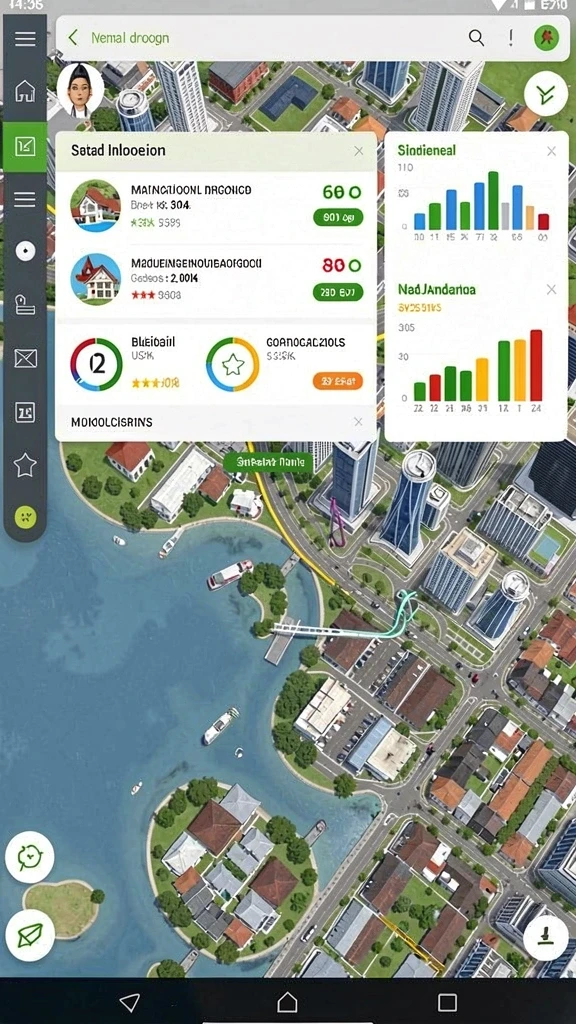Click the tallest red bar in NadJAndarioa chart
The height and width of the screenshot is (1024, 576).
(x=536, y=365)
